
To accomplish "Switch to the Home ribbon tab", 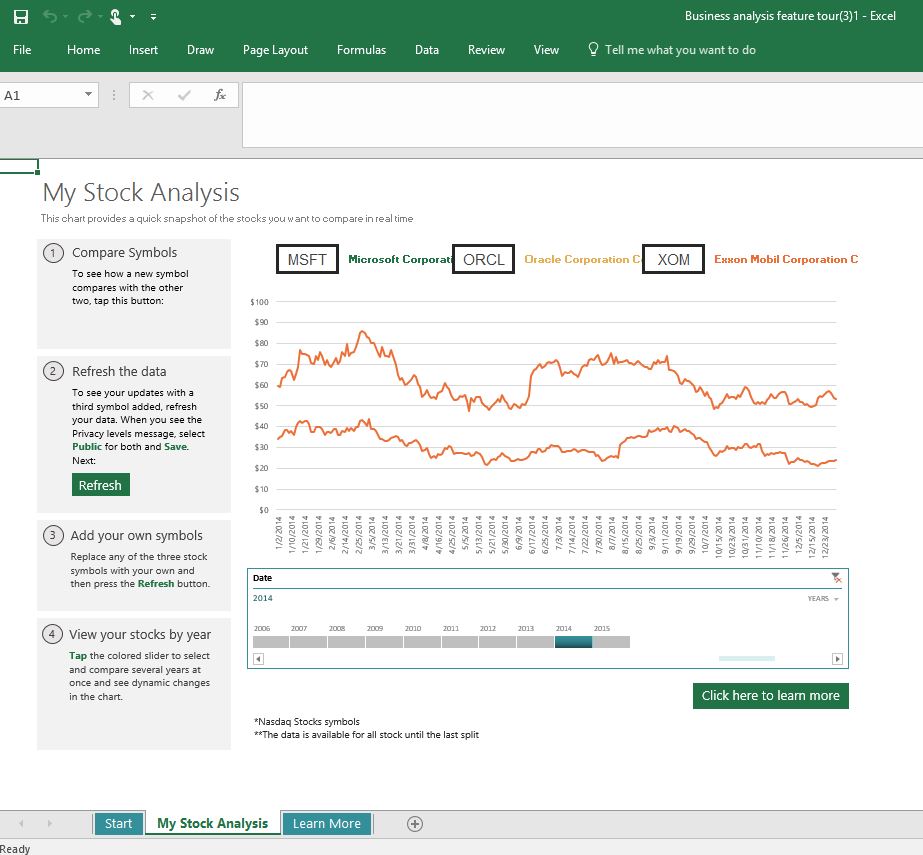I will tap(84, 50).
